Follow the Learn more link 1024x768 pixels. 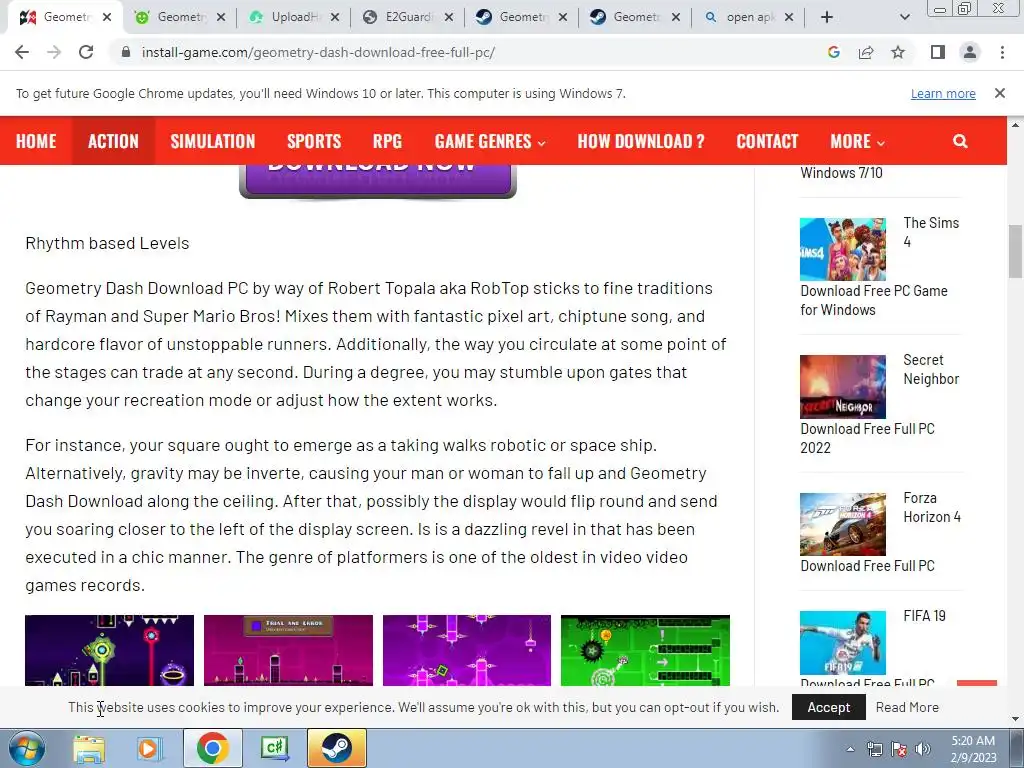pyautogui.click(x=943, y=93)
